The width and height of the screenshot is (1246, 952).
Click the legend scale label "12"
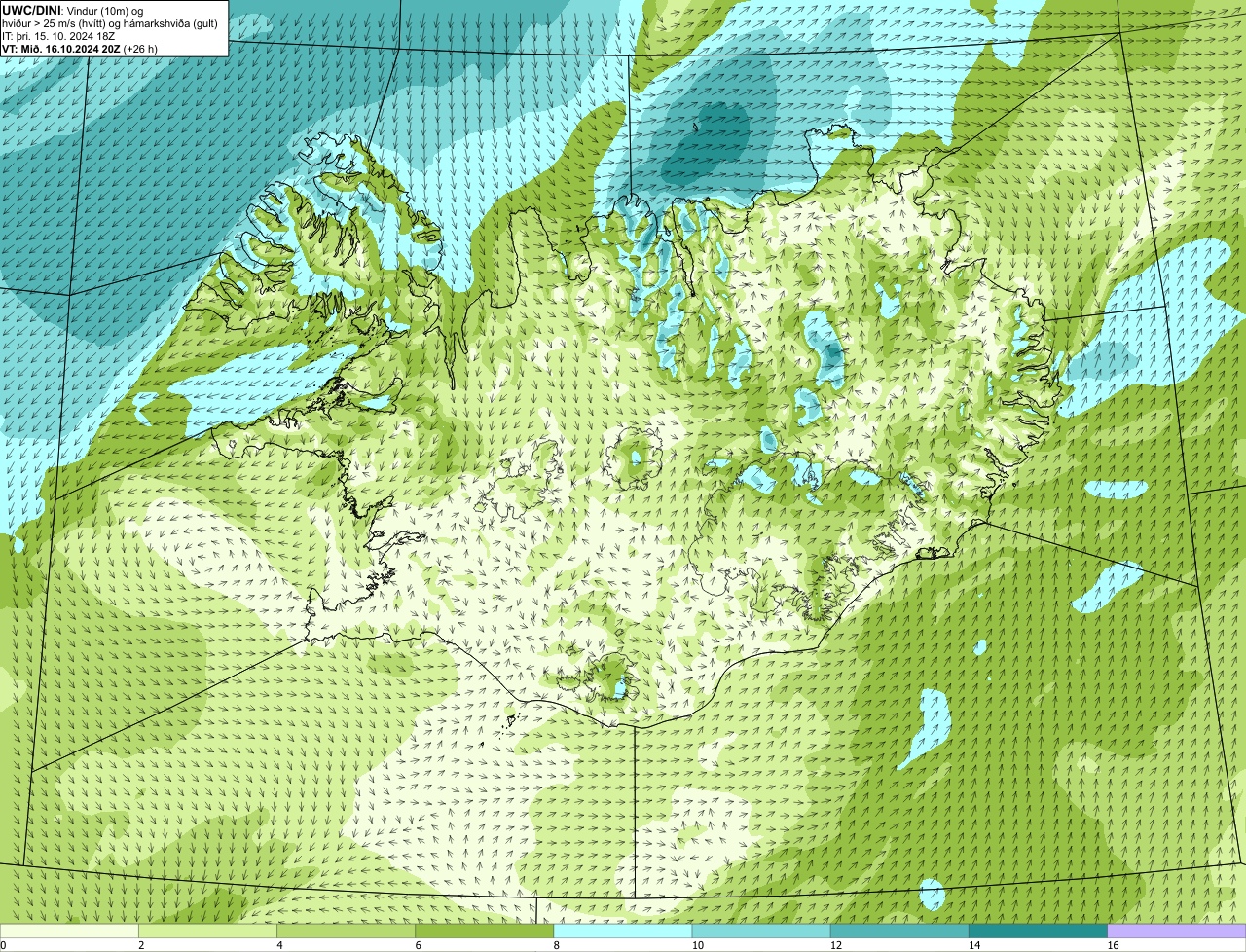(836, 945)
